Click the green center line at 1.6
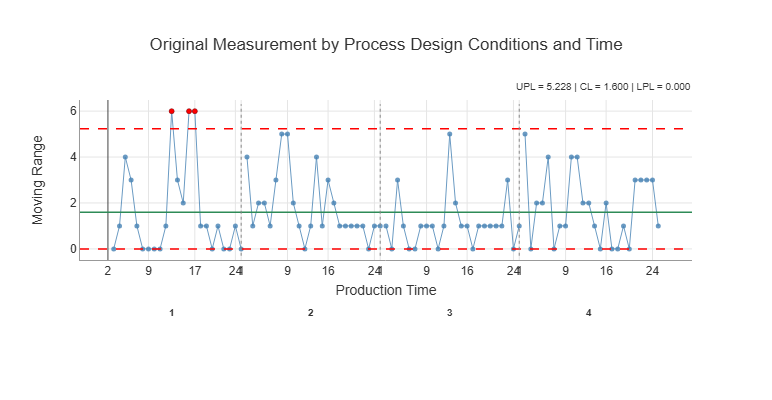 pos(386,212)
